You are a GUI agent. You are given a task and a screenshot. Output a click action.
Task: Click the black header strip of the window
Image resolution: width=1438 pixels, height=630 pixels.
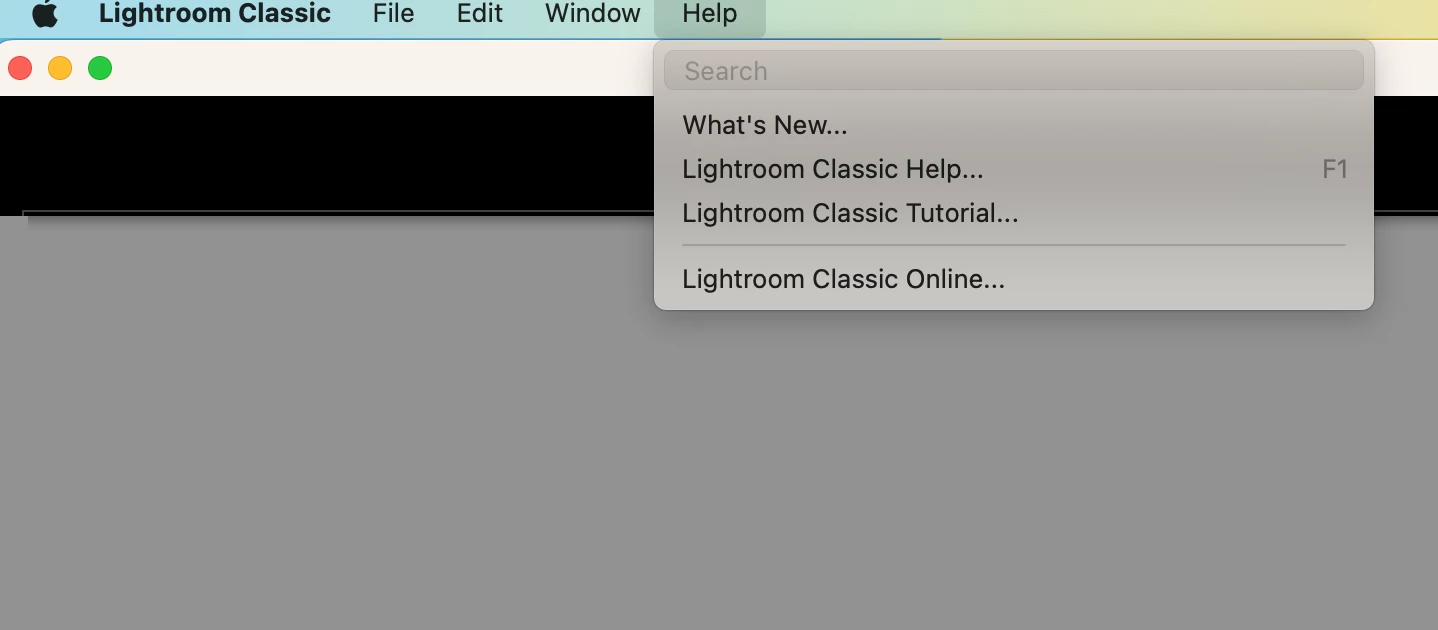point(326,153)
